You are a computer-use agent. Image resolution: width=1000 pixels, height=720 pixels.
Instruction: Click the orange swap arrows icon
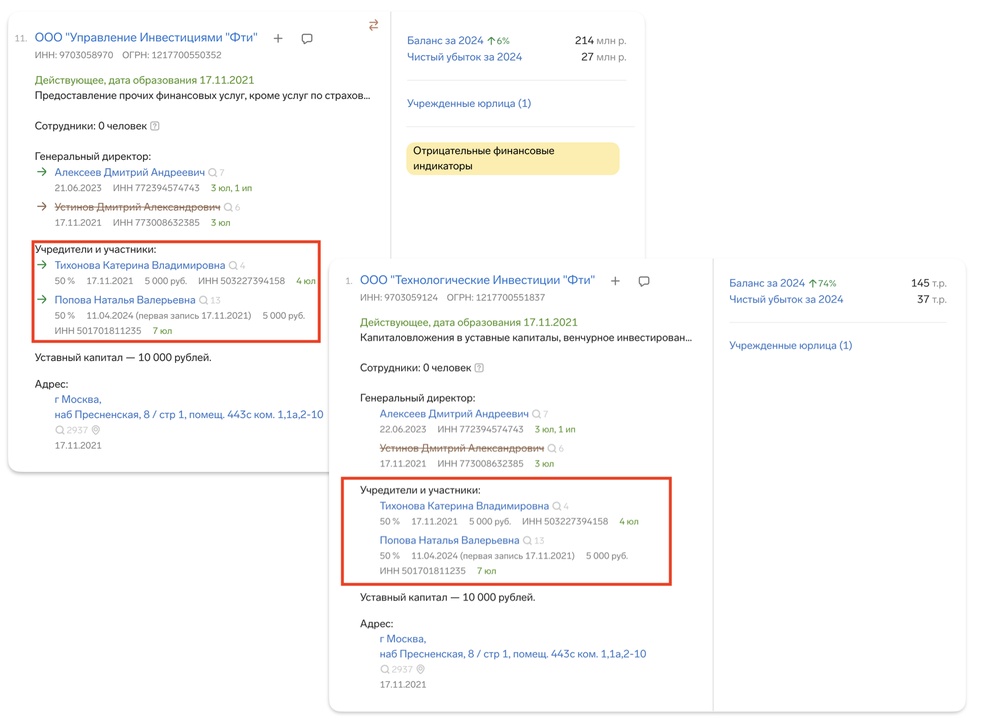tap(373, 25)
